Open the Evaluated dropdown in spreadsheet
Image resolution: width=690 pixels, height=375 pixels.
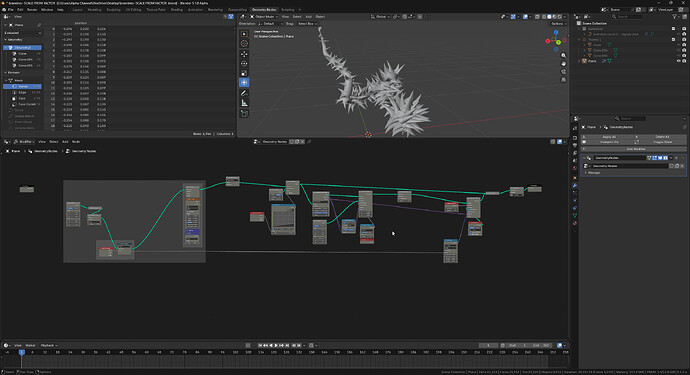[23, 33]
